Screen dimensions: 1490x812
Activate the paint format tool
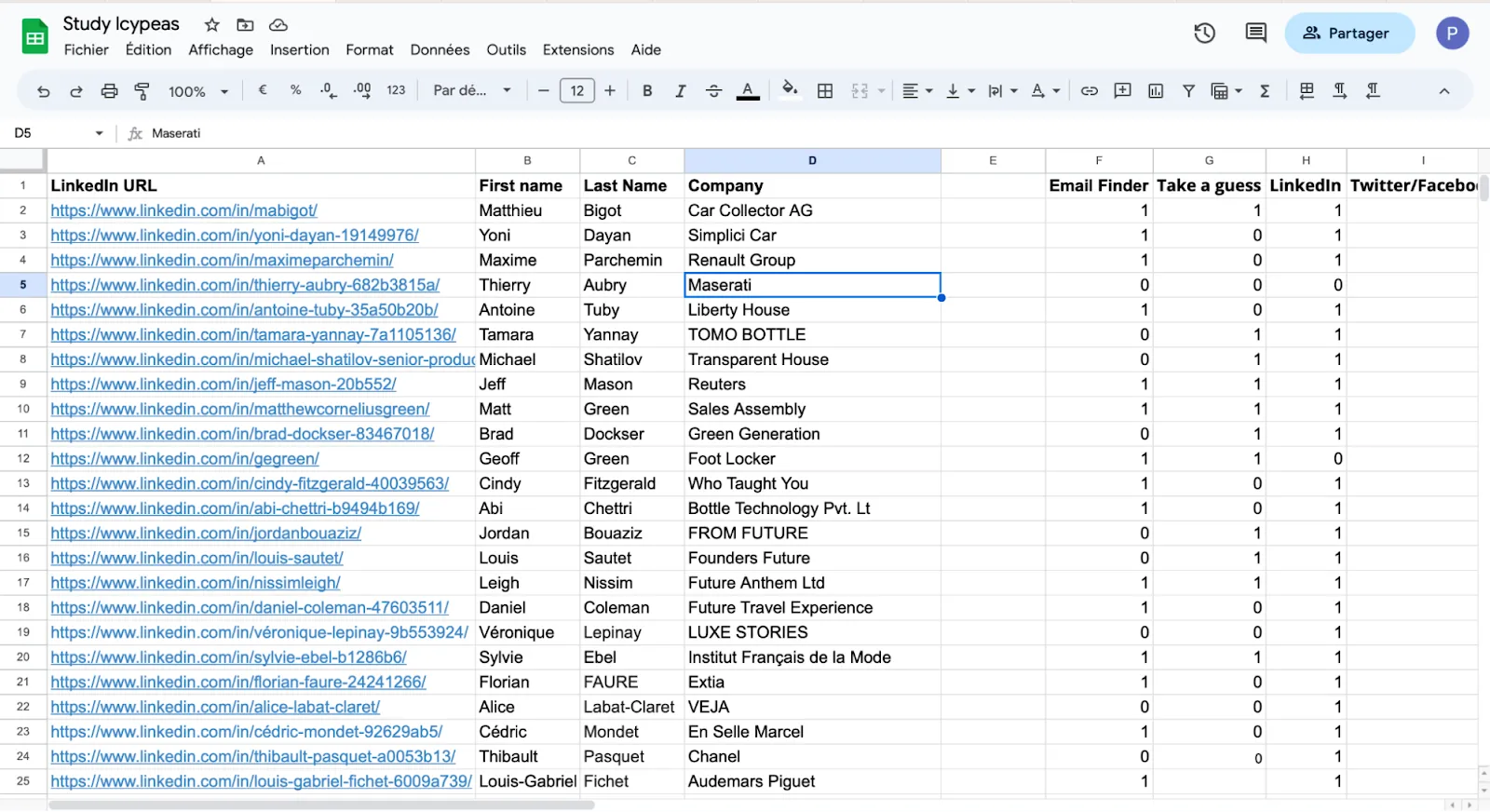pos(142,91)
